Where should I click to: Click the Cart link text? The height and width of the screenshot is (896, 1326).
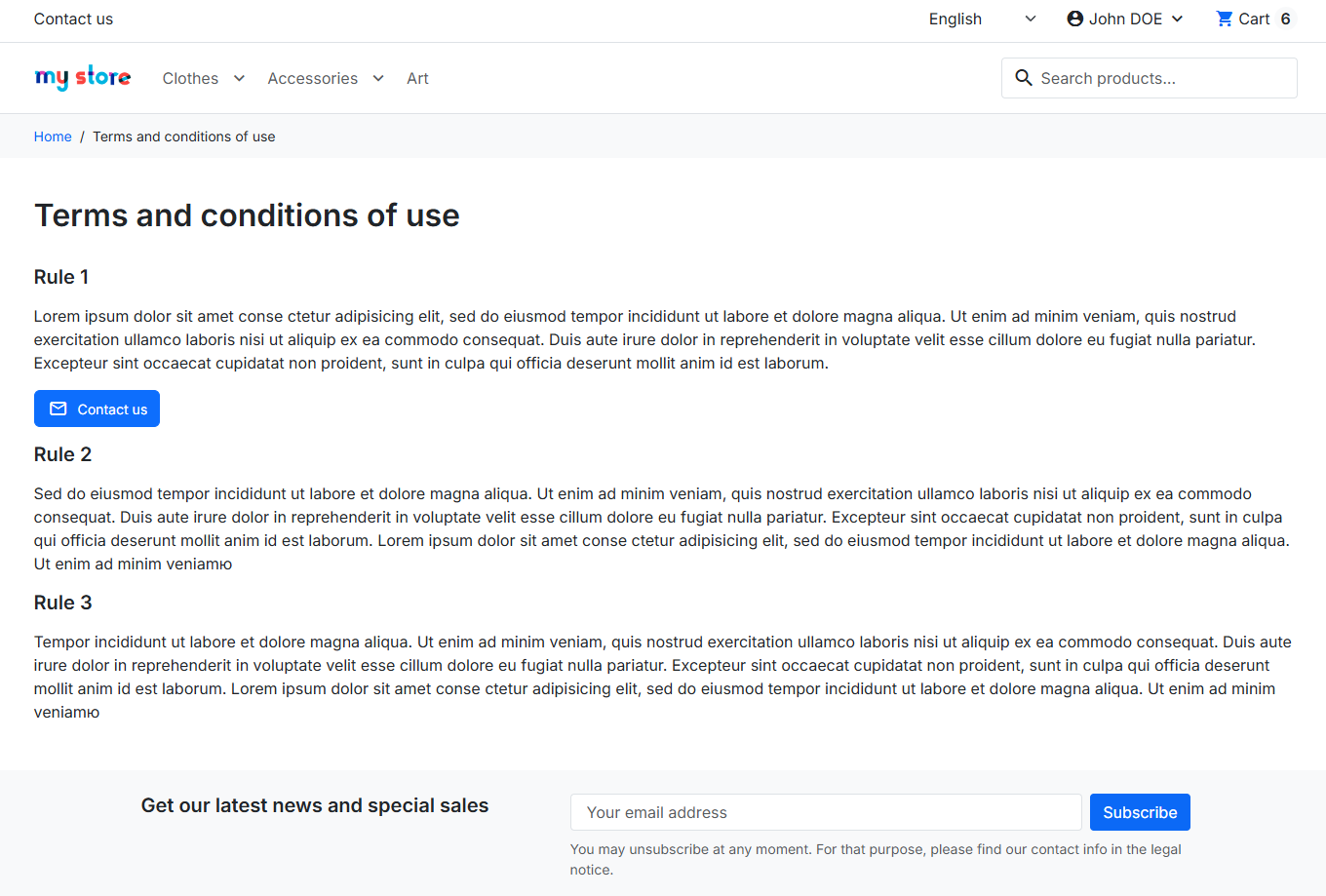coord(1254,19)
